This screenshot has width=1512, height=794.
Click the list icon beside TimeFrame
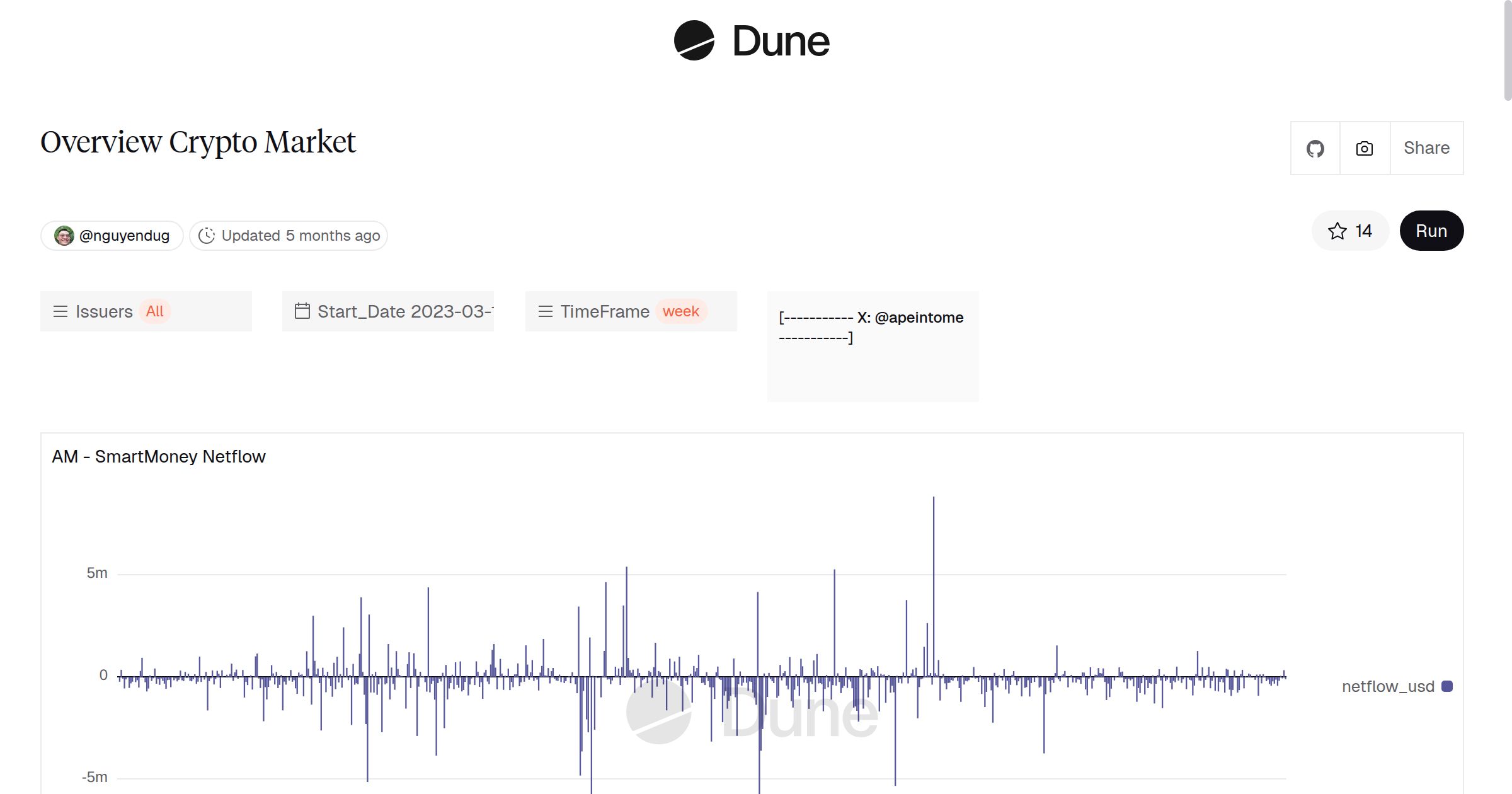click(546, 311)
